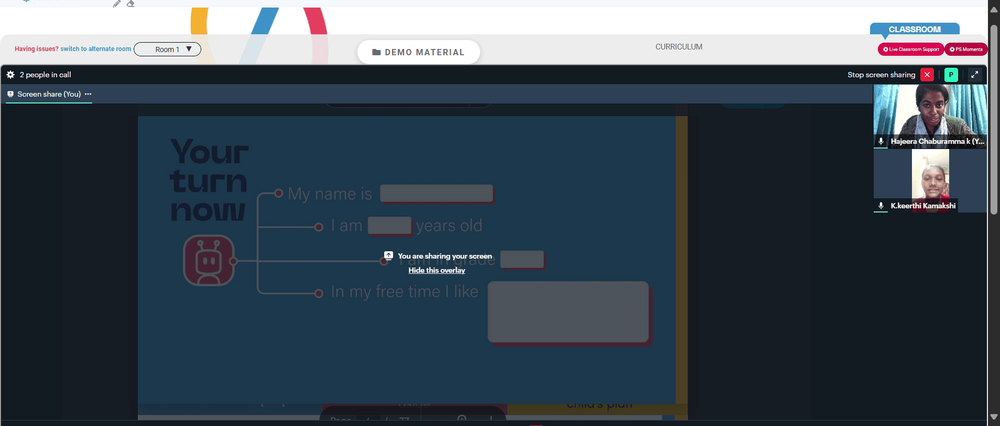Click the PS Moments button
The image size is (1000, 426).
click(x=966, y=49)
